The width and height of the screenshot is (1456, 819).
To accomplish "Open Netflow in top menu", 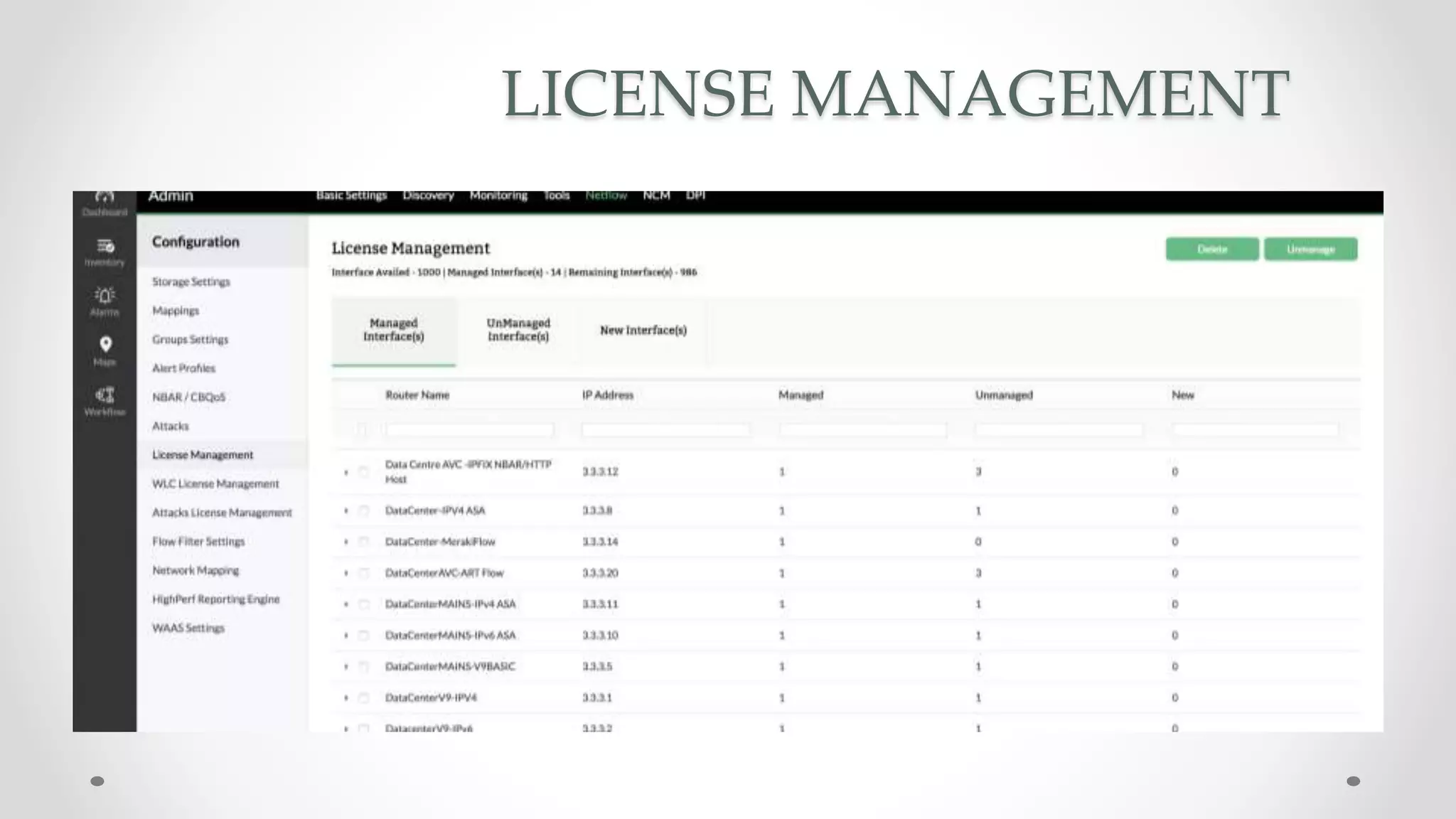I will click(606, 196).
